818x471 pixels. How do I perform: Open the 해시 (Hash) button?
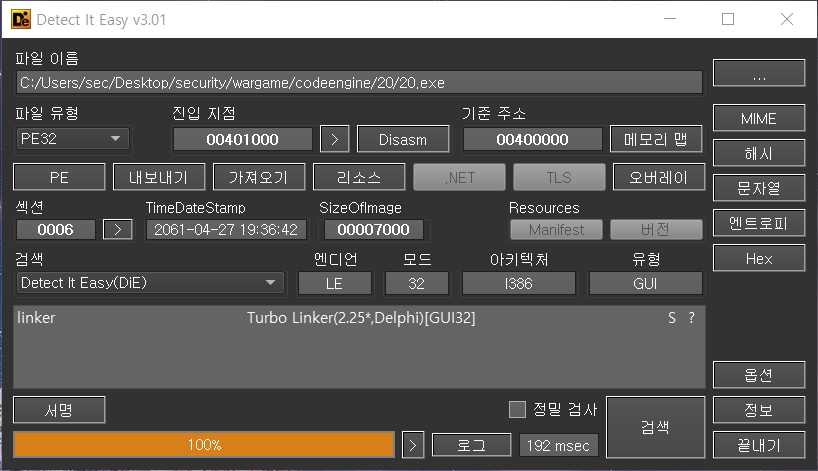point(759,153)
